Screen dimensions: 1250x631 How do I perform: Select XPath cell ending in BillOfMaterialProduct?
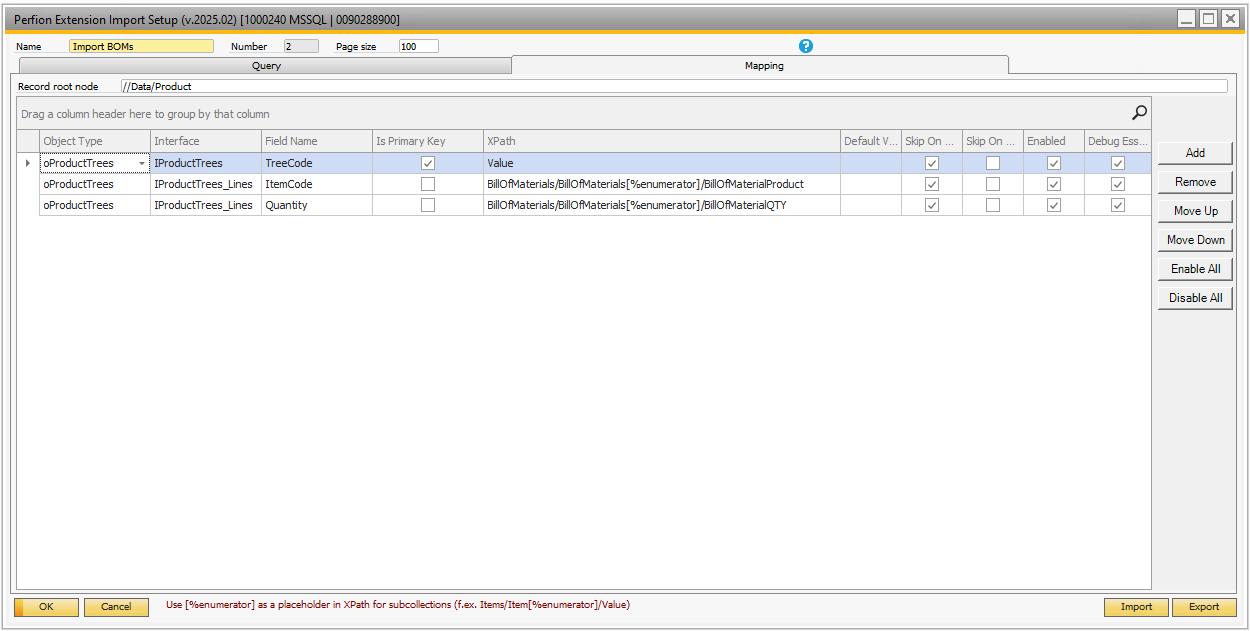(662, 184)
